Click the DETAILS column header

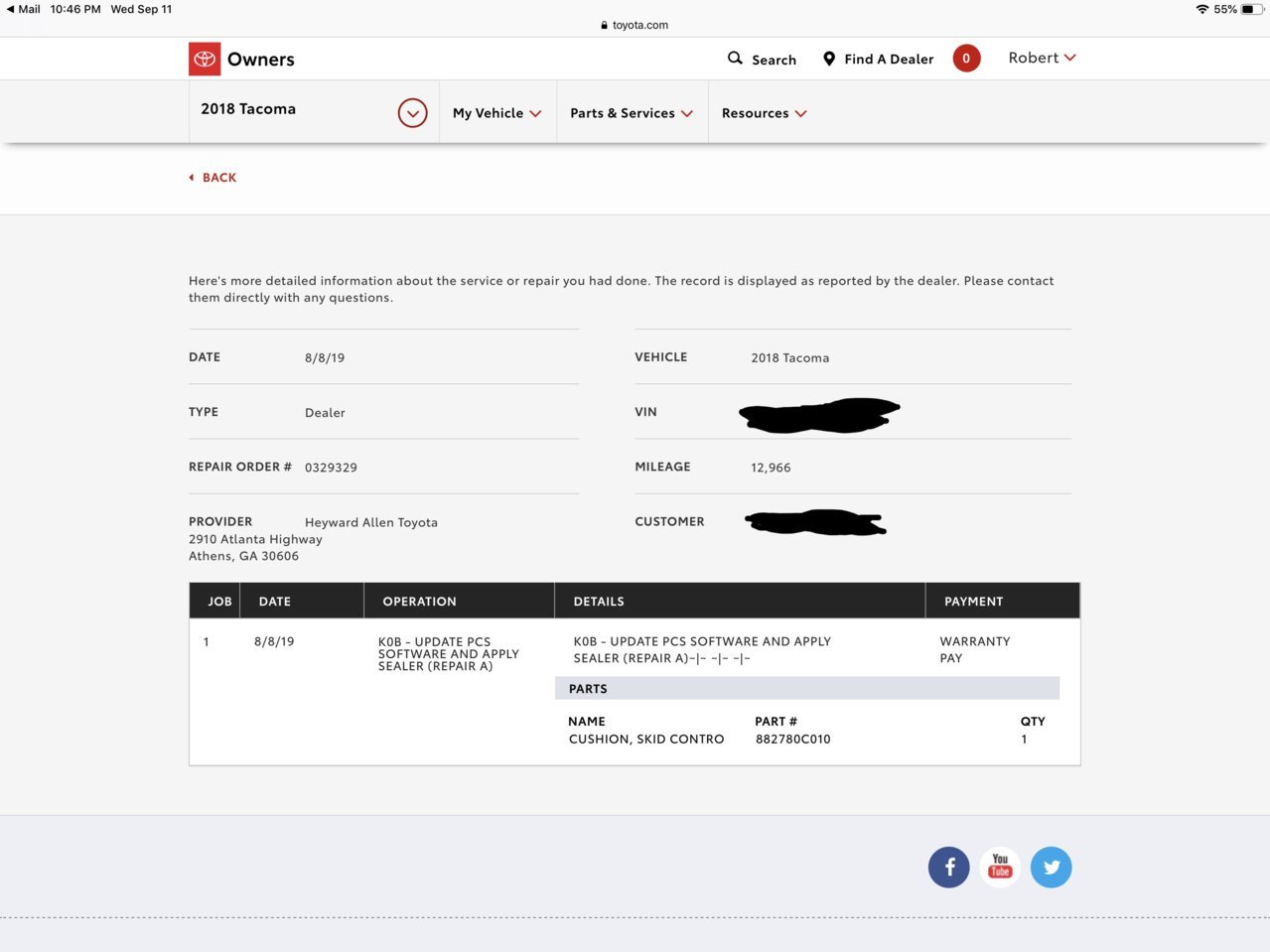tap(599, 602)
